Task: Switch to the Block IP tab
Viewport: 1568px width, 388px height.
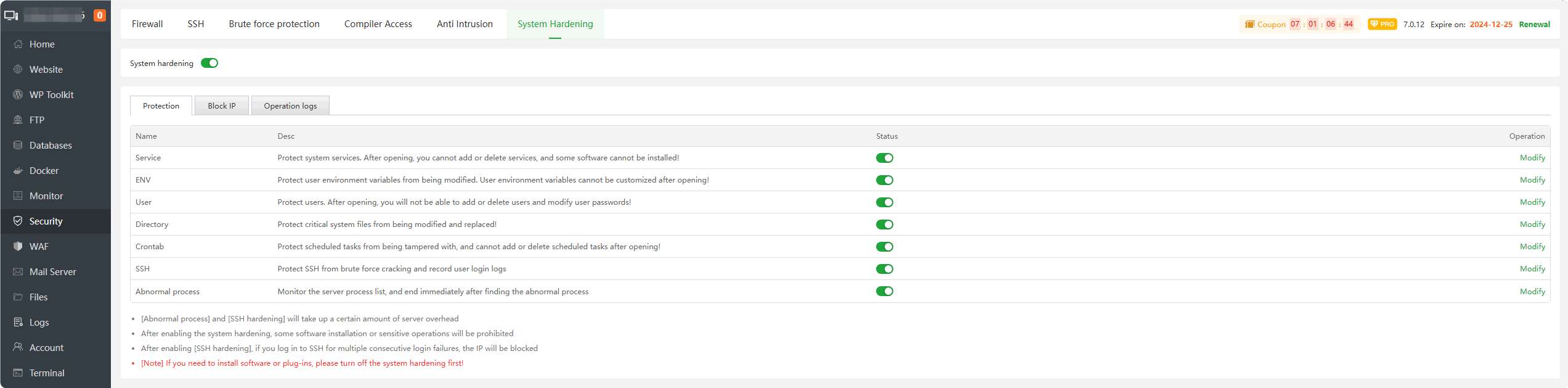Action: click(x=221, y=106)
